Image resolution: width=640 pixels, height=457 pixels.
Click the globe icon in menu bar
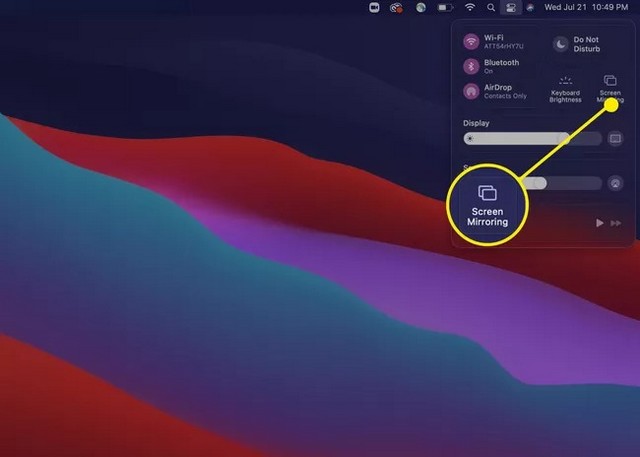pyautogui.click(x=421, y=7)
